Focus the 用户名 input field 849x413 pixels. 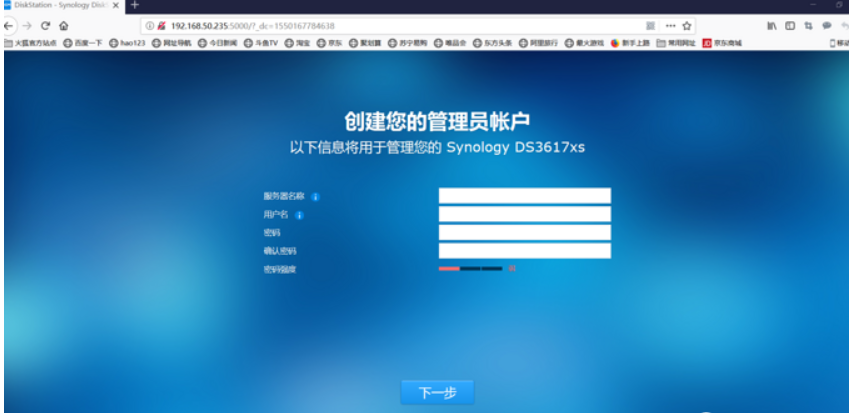pyautogui.click(x=525, y=214)
